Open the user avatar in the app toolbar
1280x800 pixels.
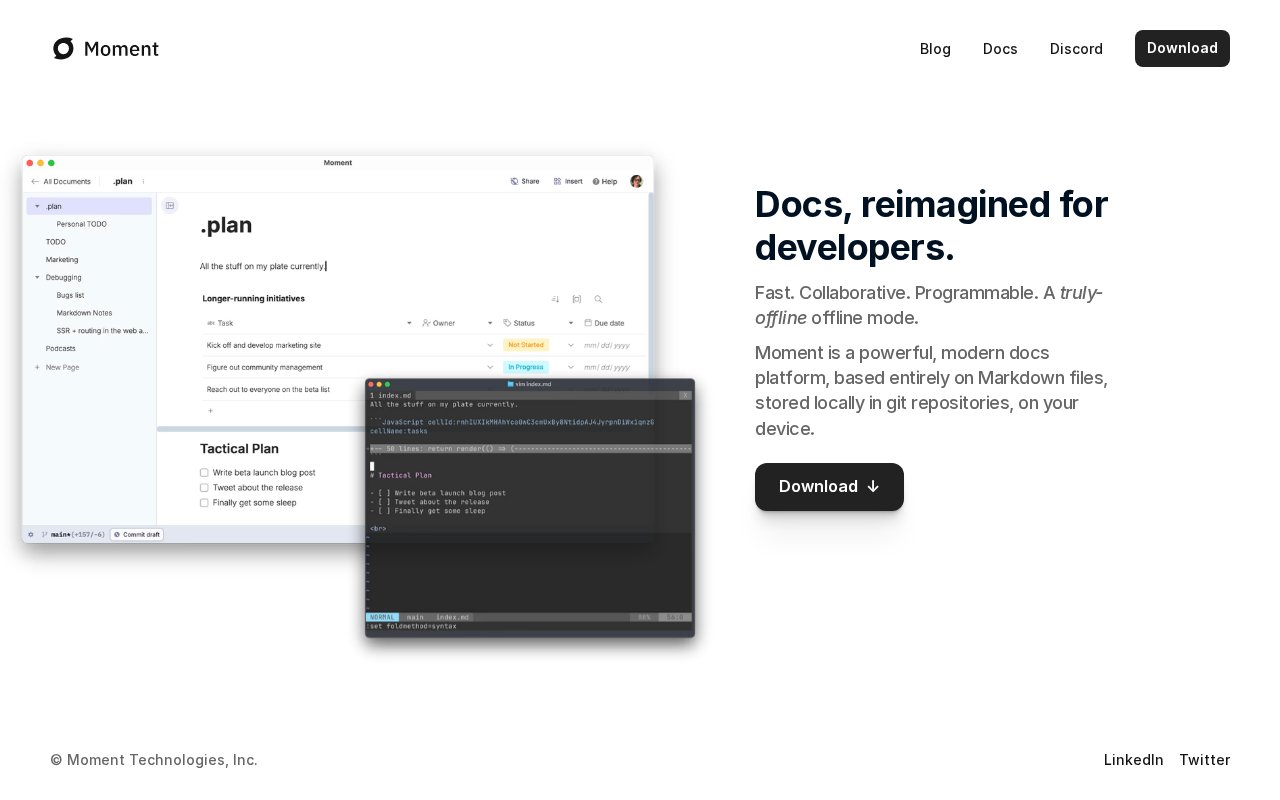[636, 181]
